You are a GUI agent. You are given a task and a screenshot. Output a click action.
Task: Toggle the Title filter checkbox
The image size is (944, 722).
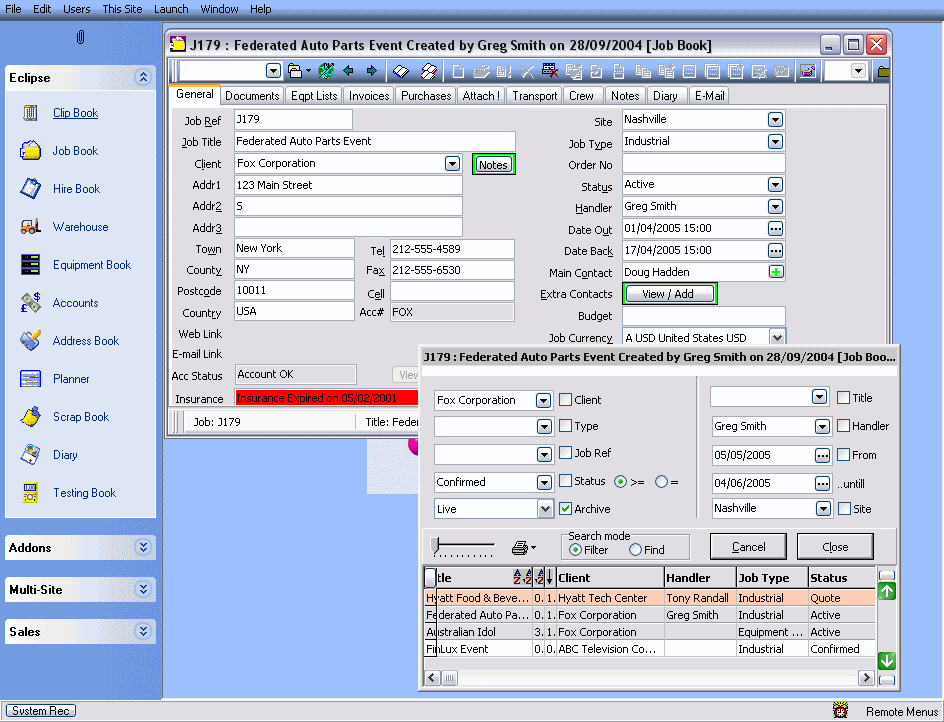click(843, 397)
